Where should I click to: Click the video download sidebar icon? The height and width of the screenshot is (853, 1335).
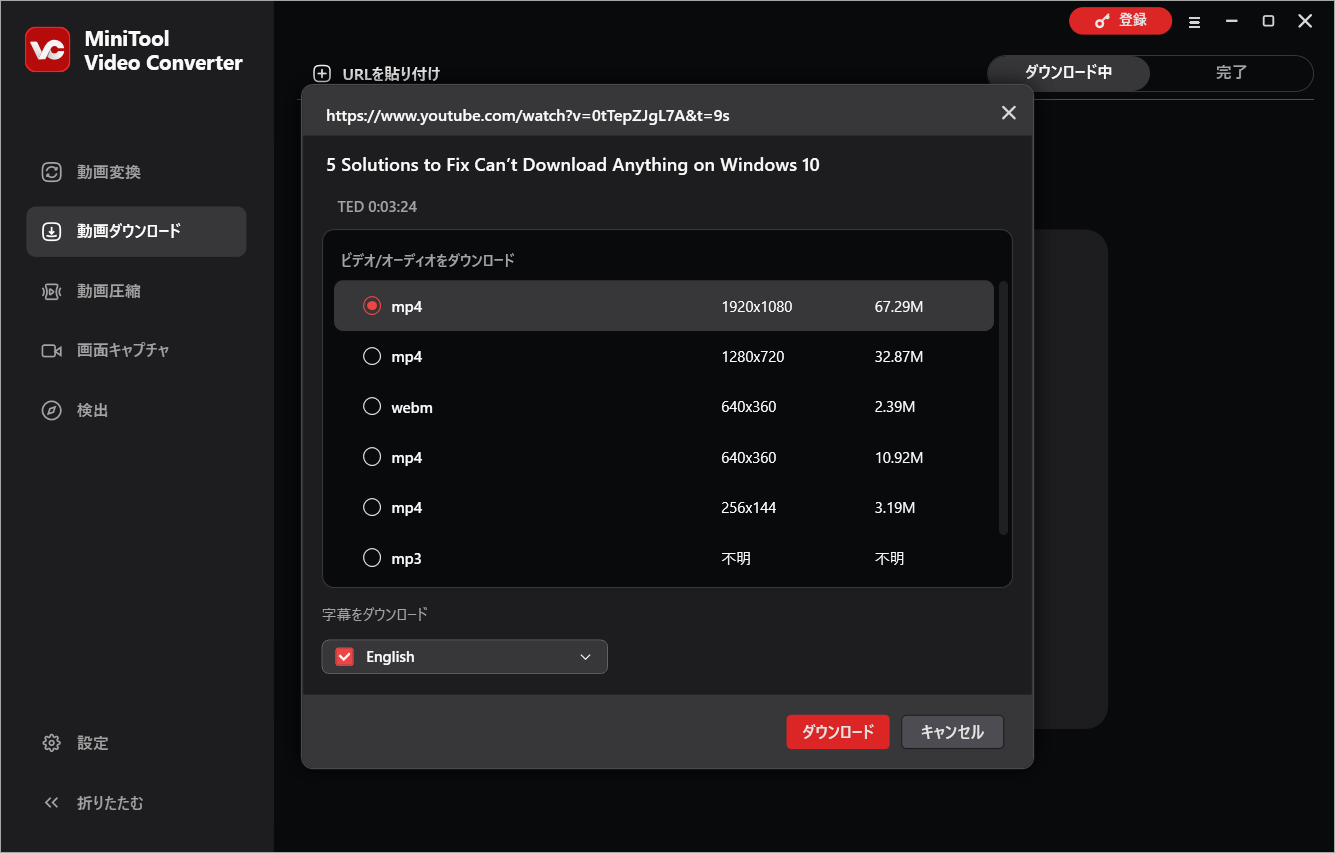pyautogui.click(x=51, y=232)
